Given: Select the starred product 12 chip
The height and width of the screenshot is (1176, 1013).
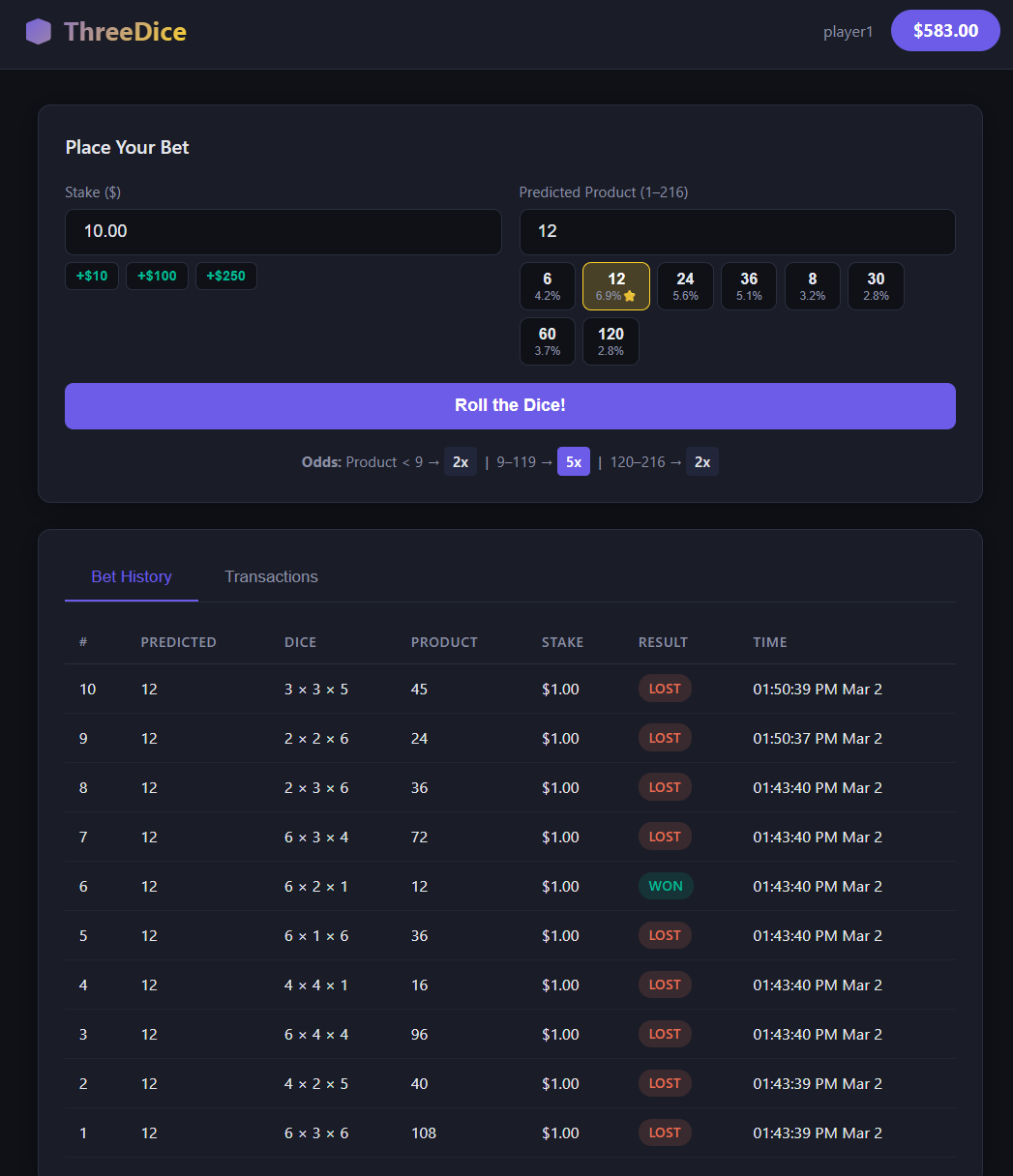Looking at the screenshot, I should click(615, 286).
